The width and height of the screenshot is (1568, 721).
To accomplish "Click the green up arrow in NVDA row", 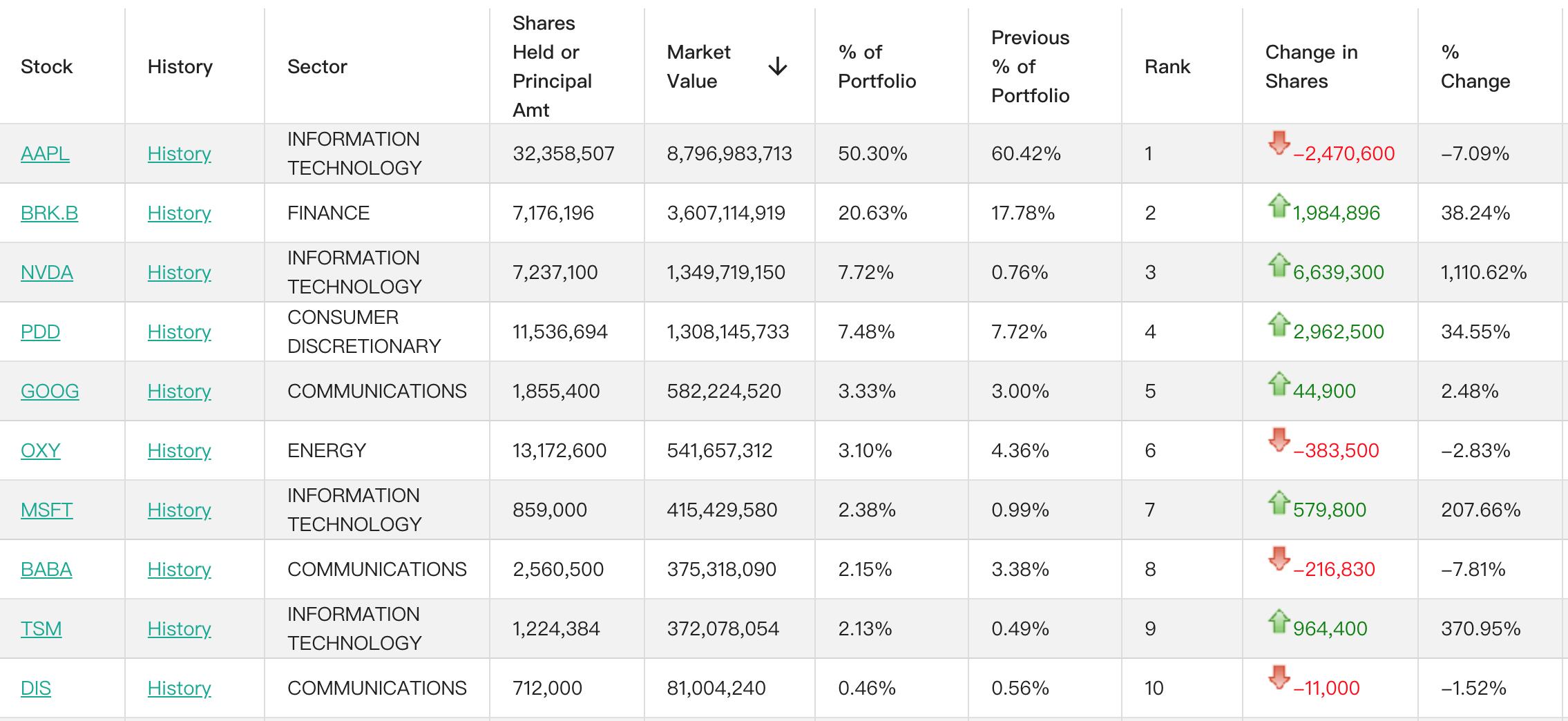I will [1279, 265].
